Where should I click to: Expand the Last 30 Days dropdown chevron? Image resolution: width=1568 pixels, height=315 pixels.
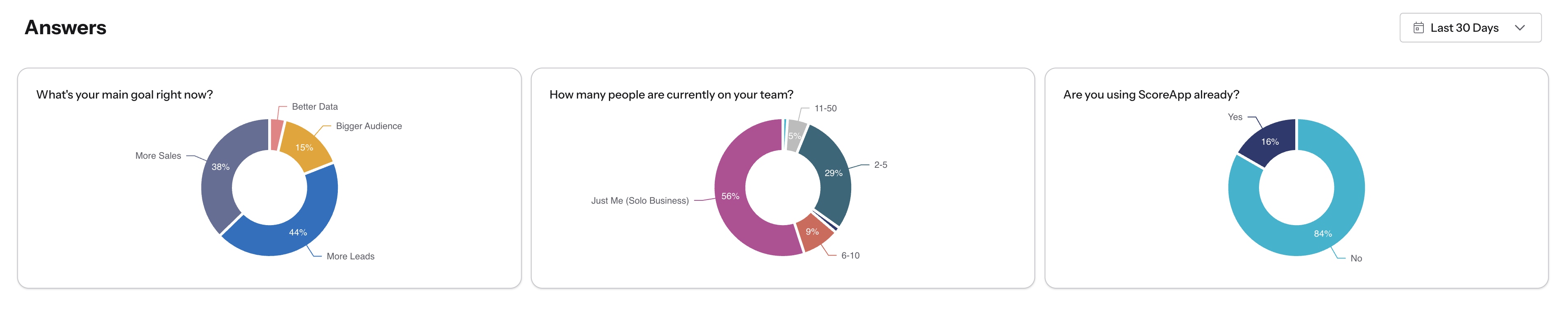click(x=1519, y=28)
